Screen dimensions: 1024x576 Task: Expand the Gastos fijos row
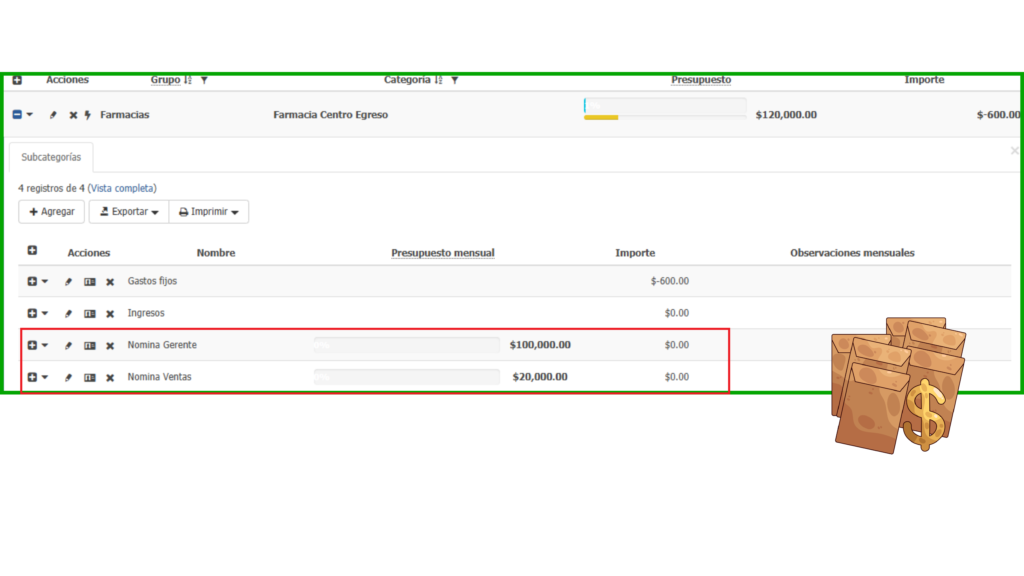point(32,282)
